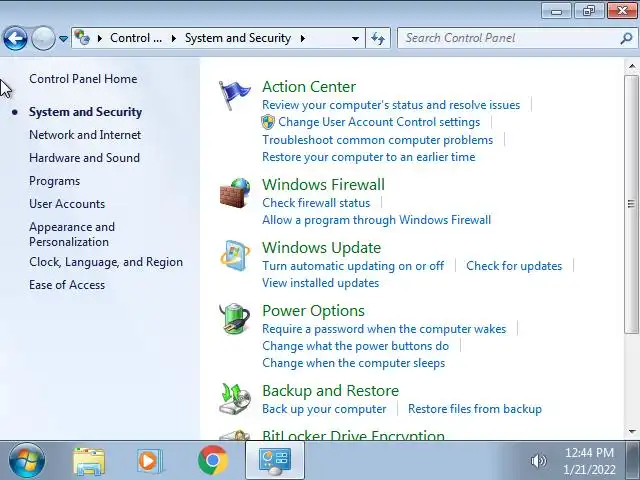Open the Action Center heading link

click(x=309, y=87)
